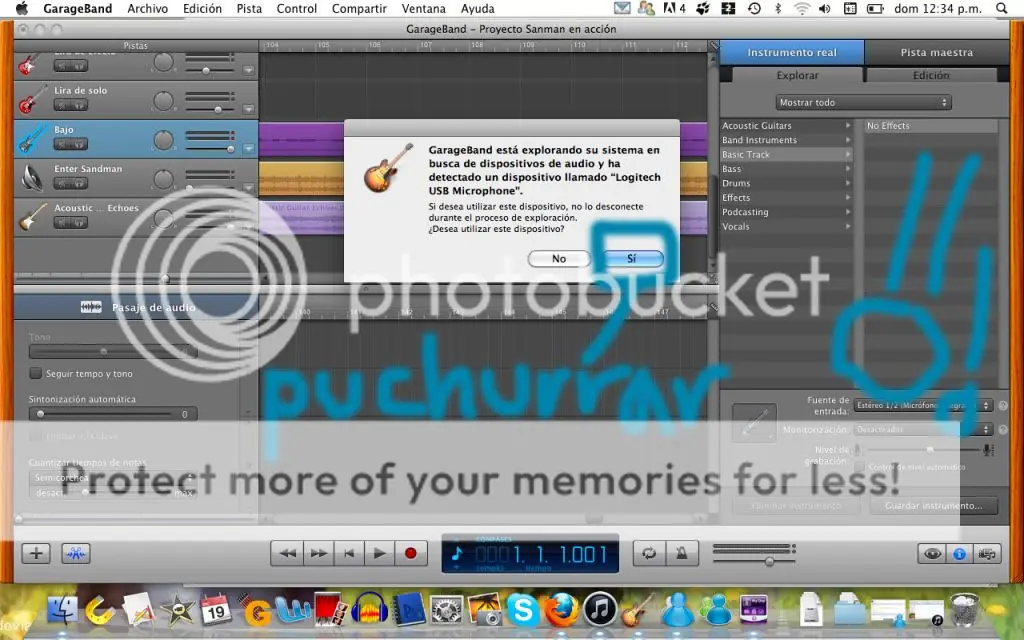
Task: Open the Compartir menu
Action: 359,8
